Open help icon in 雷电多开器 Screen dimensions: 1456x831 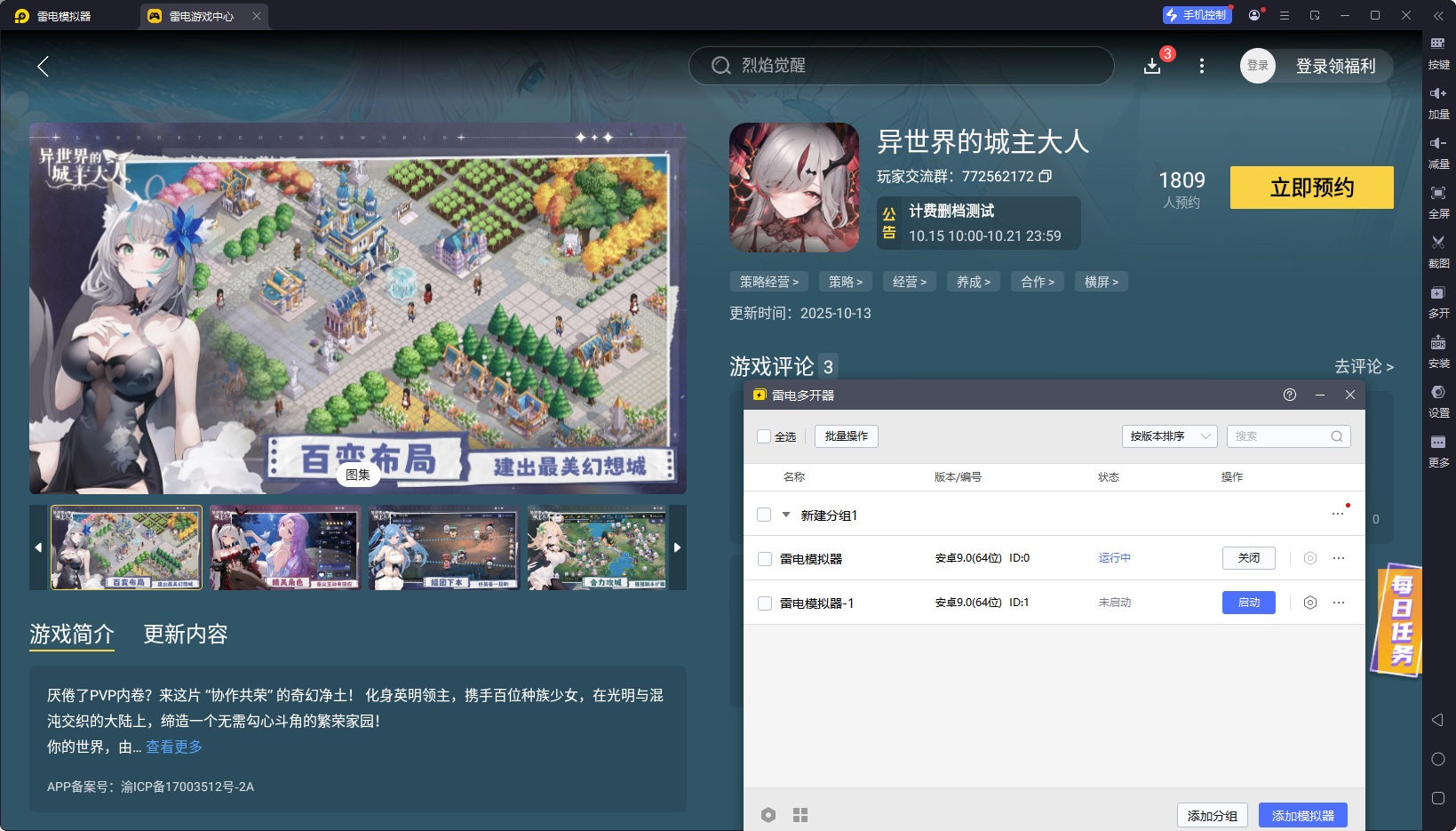point(1290,395)
